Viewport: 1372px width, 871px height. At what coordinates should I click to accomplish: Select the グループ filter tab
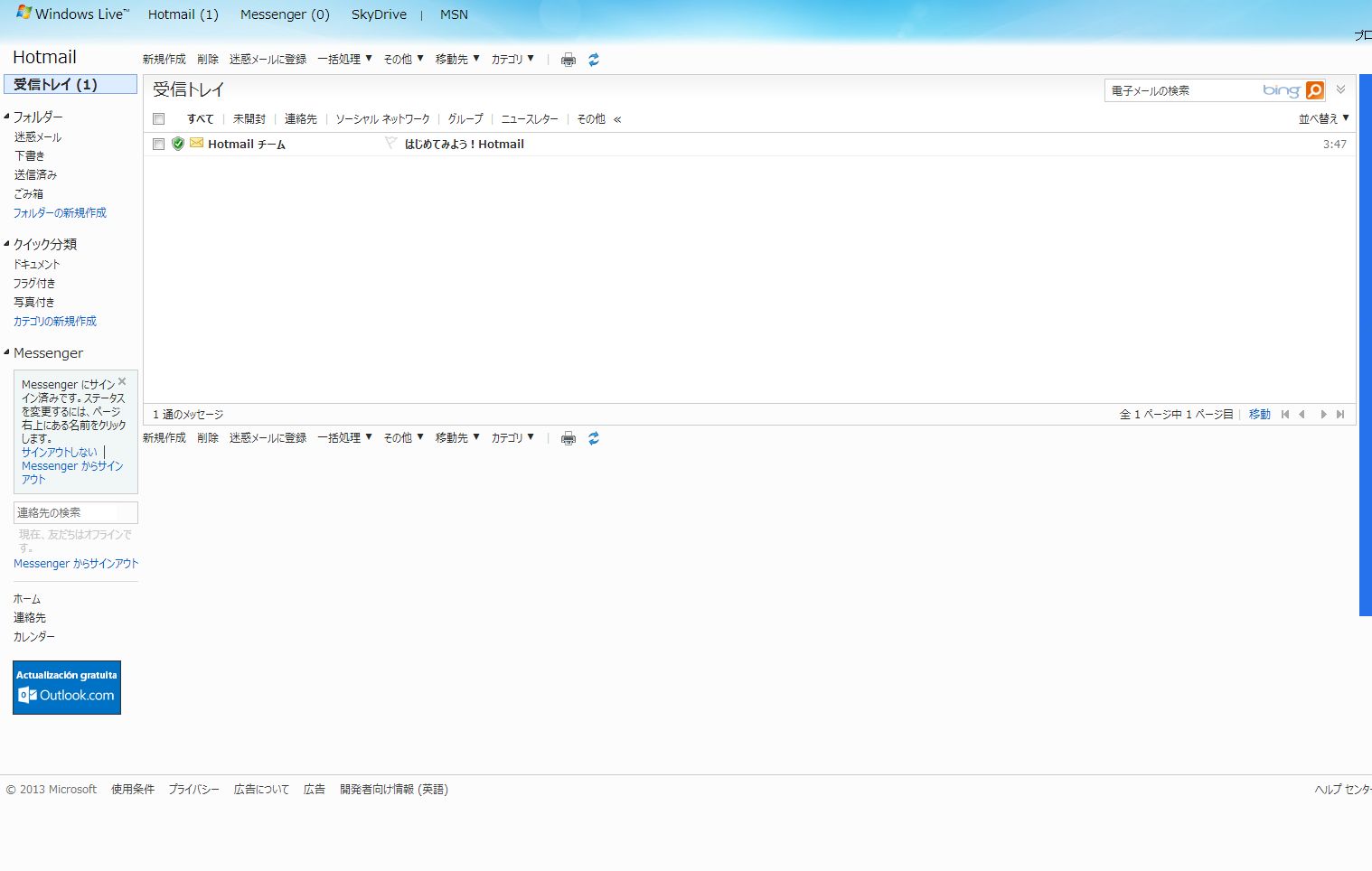click(465, 118)
